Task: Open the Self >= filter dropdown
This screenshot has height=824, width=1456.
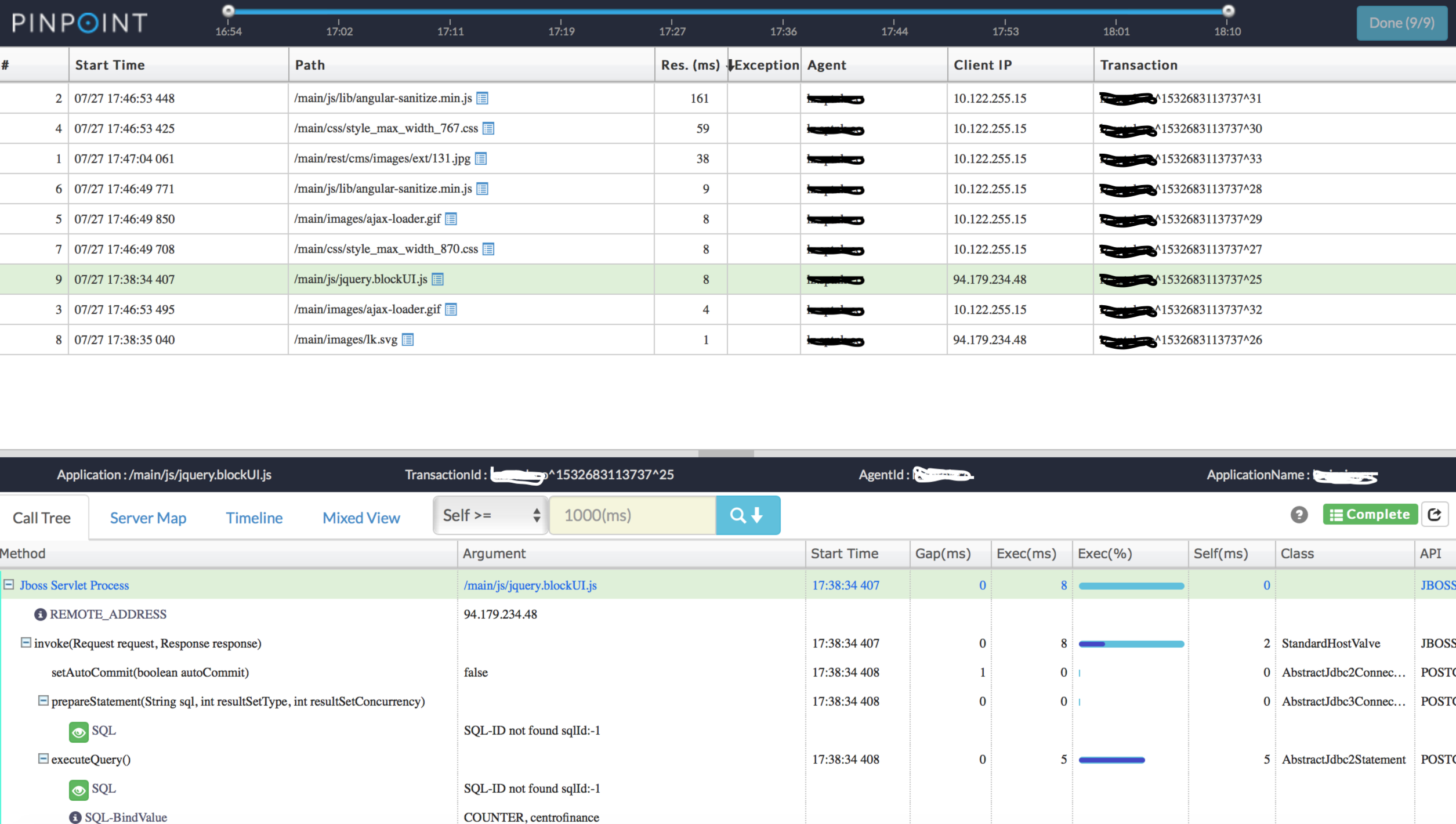Action: [x=490, y=515]
